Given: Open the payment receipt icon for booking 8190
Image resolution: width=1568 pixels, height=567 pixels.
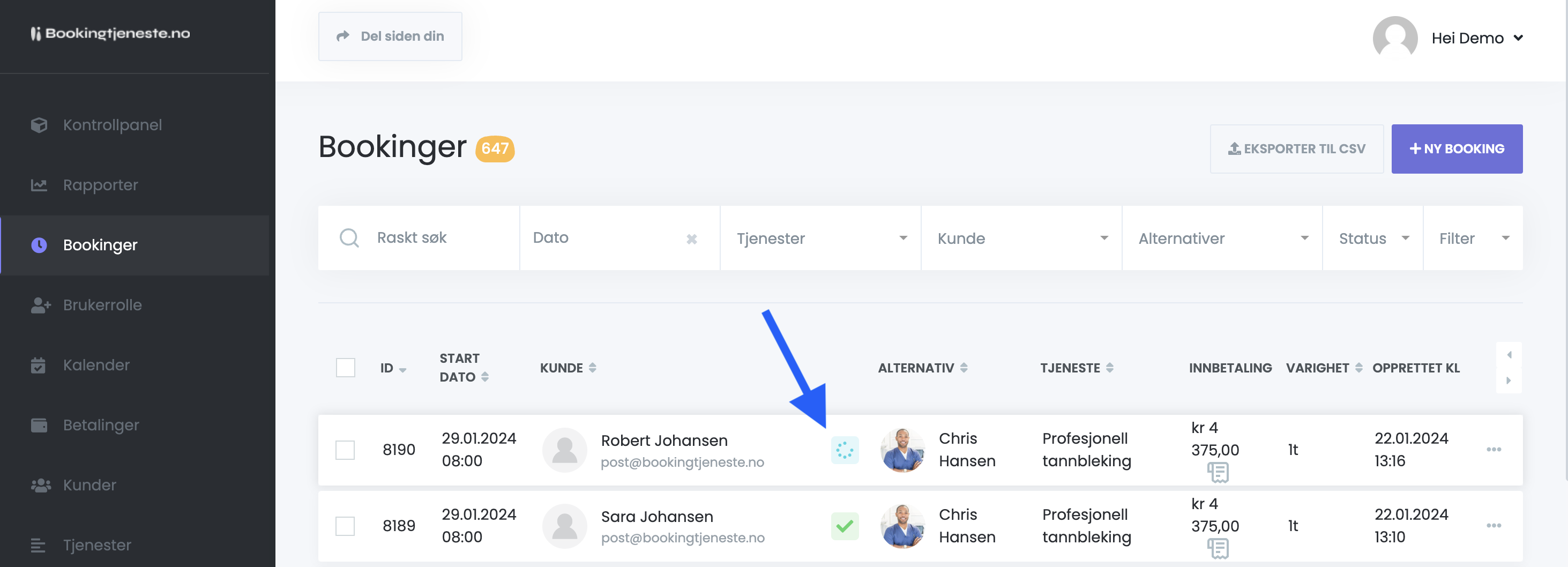Looking at the screenshot, I should click(1218, 472).
